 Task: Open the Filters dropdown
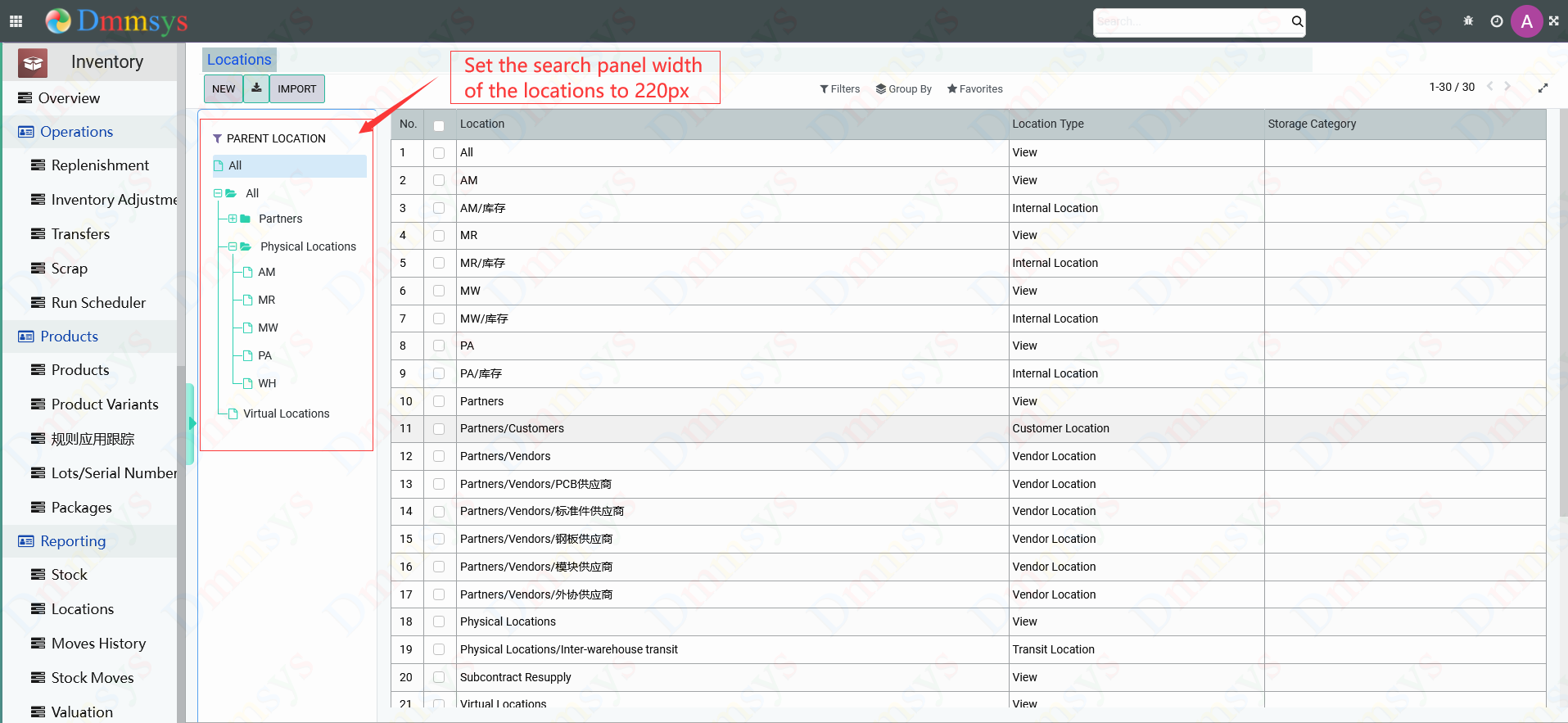839,88
